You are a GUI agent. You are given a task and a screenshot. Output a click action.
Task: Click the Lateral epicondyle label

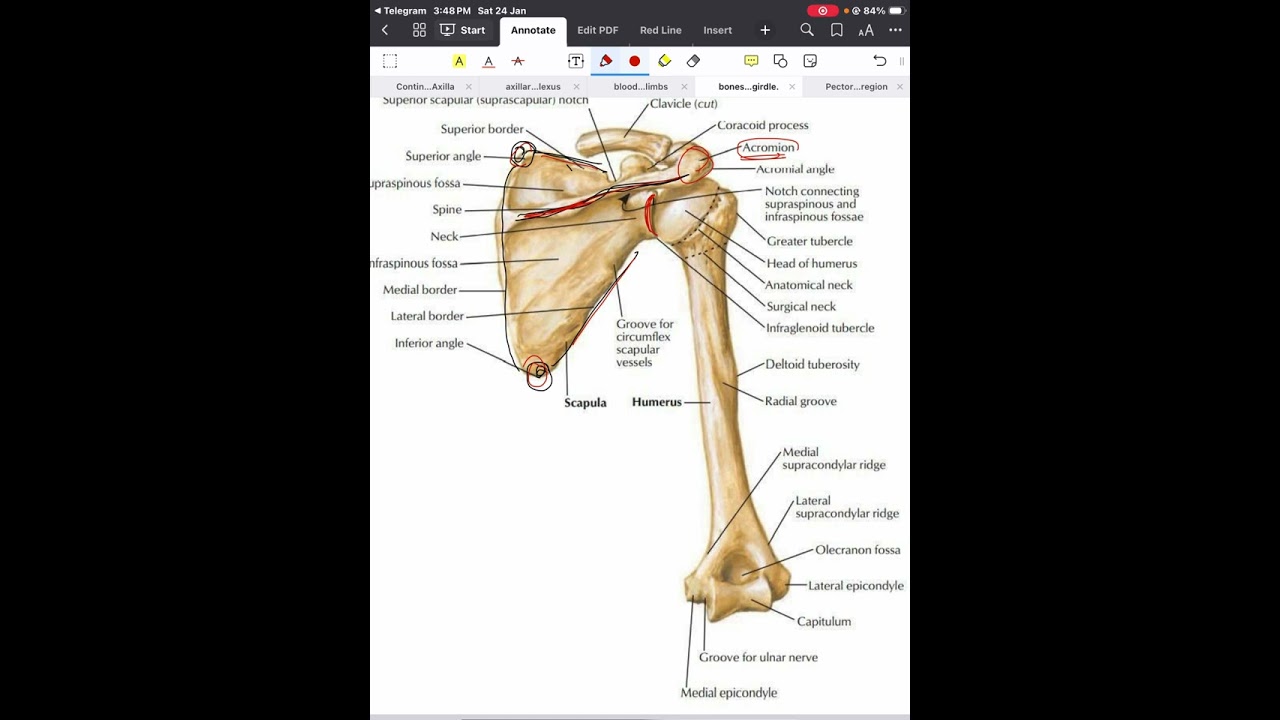[856, 586]
